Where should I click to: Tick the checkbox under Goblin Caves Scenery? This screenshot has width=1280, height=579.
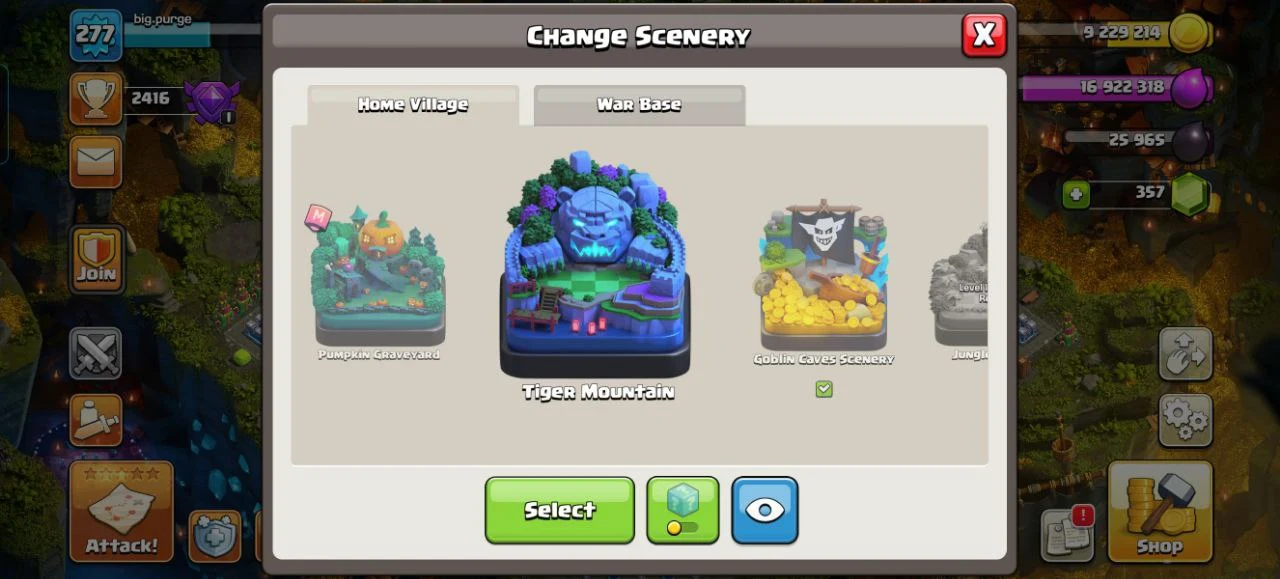tap(824, 389)
